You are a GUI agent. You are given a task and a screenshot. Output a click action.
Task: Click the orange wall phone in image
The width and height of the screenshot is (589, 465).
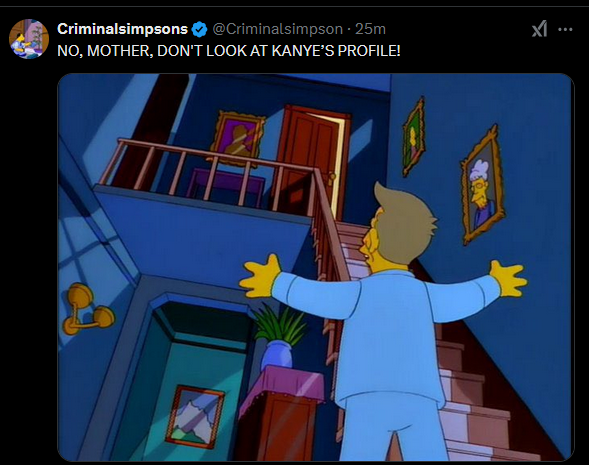88,309
